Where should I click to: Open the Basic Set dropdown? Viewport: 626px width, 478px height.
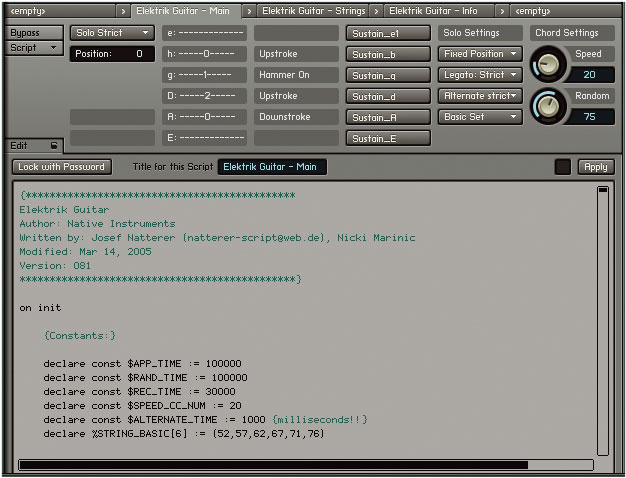[x=480, y=117]
